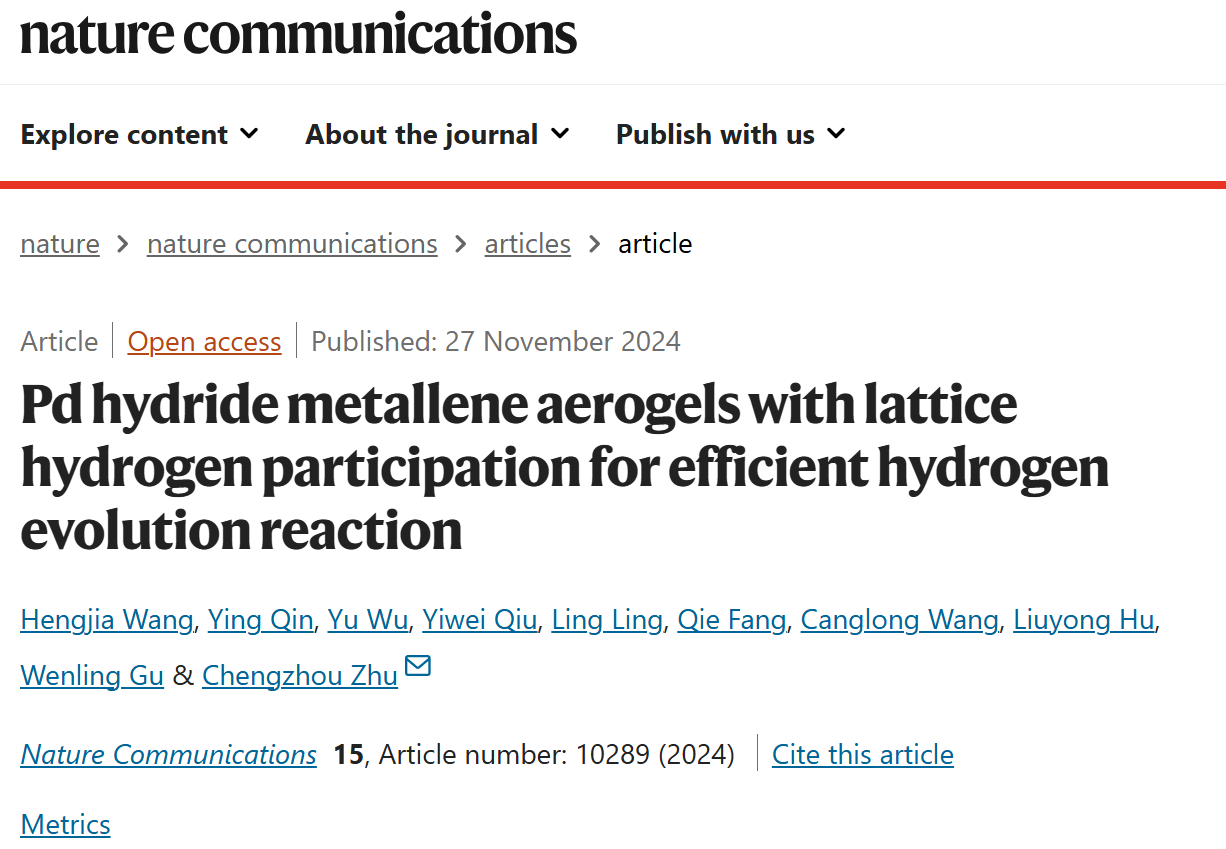This screenshot has width=1226, height=849.
Task: Open the Metrics link
Action: tap(65, 824)
